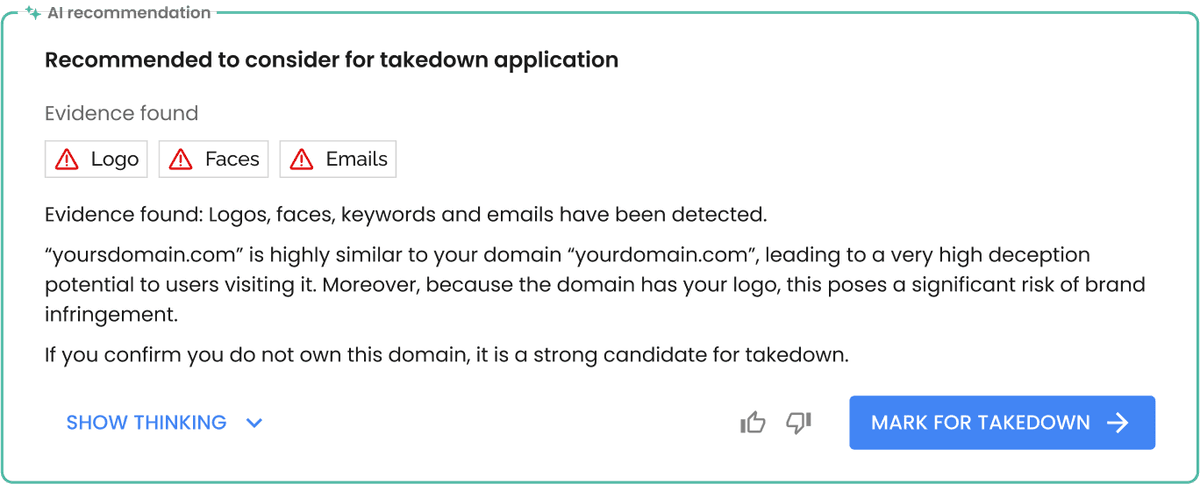Click the 'brand infringement' paragraph text
This screenshot has width=1200, height=484.
coord(594,285)
